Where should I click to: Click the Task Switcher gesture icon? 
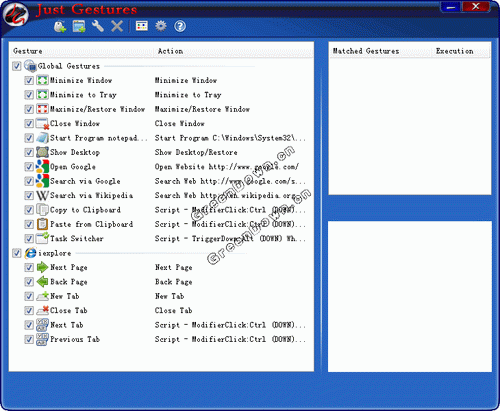(43, 238)
